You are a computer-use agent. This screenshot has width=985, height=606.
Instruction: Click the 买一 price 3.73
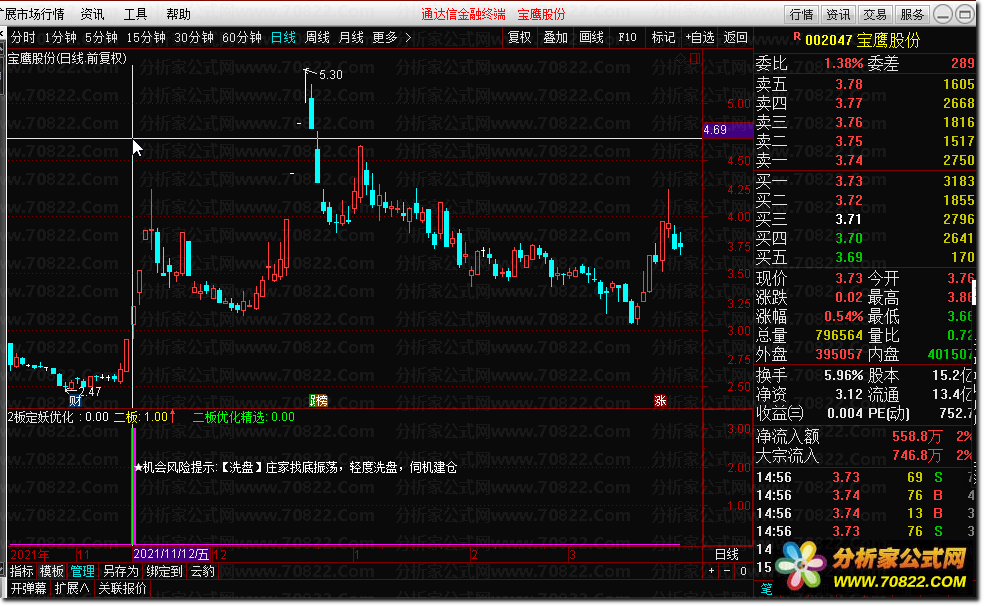point(849,181)
